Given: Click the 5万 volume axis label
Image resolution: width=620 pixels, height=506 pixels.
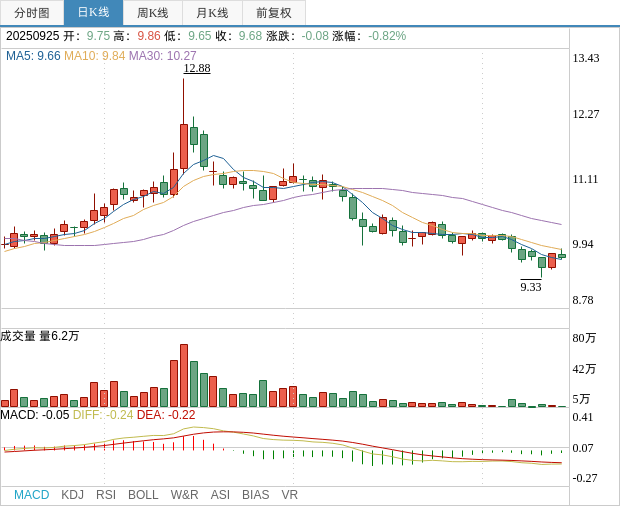Looking at the screenshot, I should pyautogui.click(x=581, y=399).
